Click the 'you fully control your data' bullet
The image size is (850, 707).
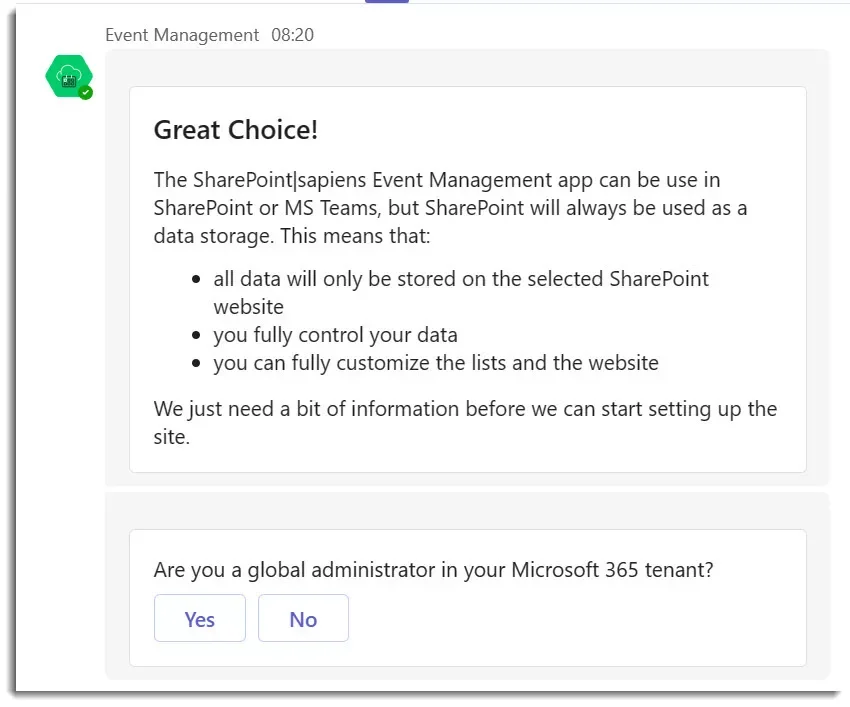click(335, 335)
